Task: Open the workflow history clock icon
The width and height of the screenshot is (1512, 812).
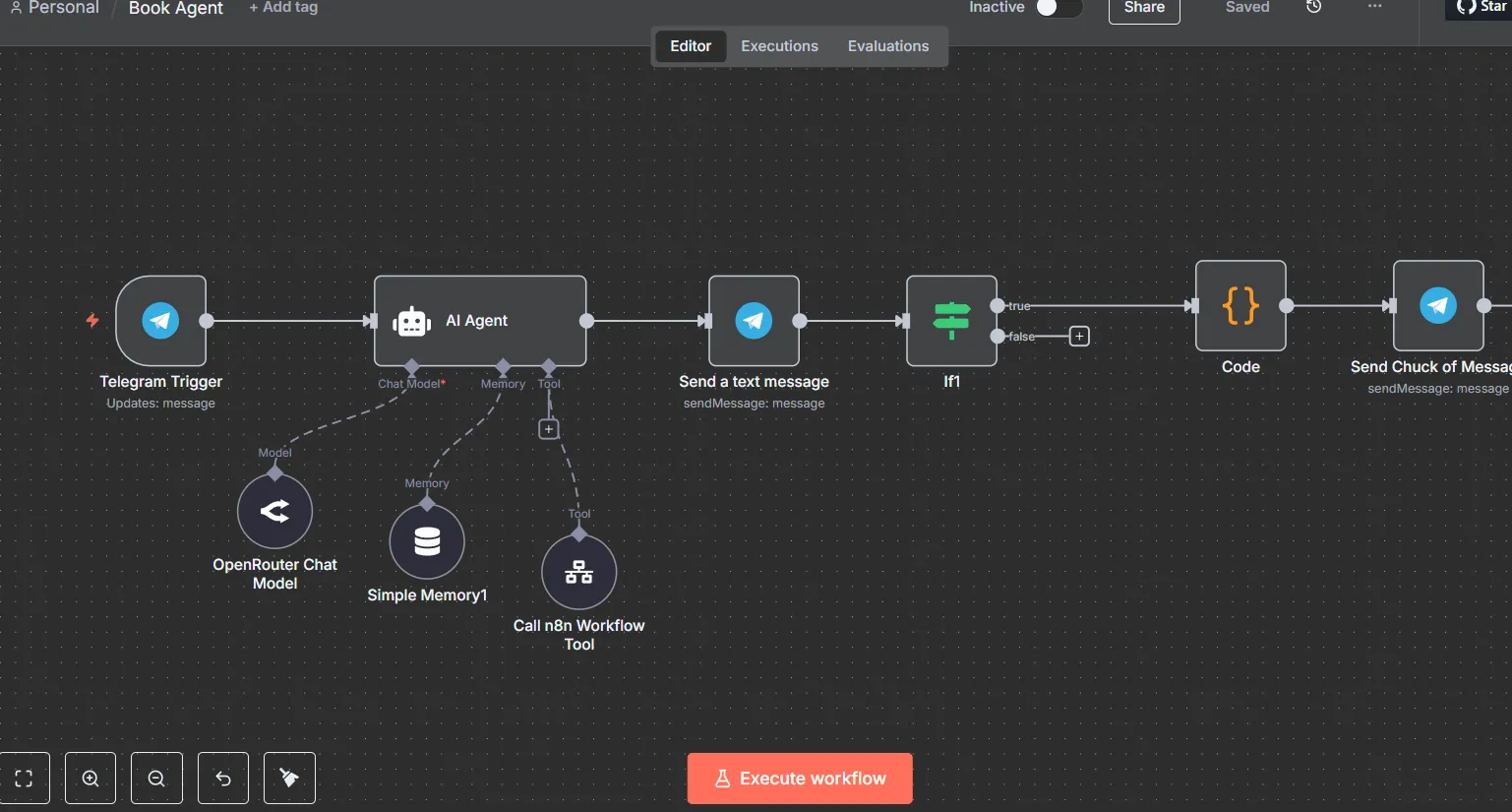Action: click(x=1313, y=7)
